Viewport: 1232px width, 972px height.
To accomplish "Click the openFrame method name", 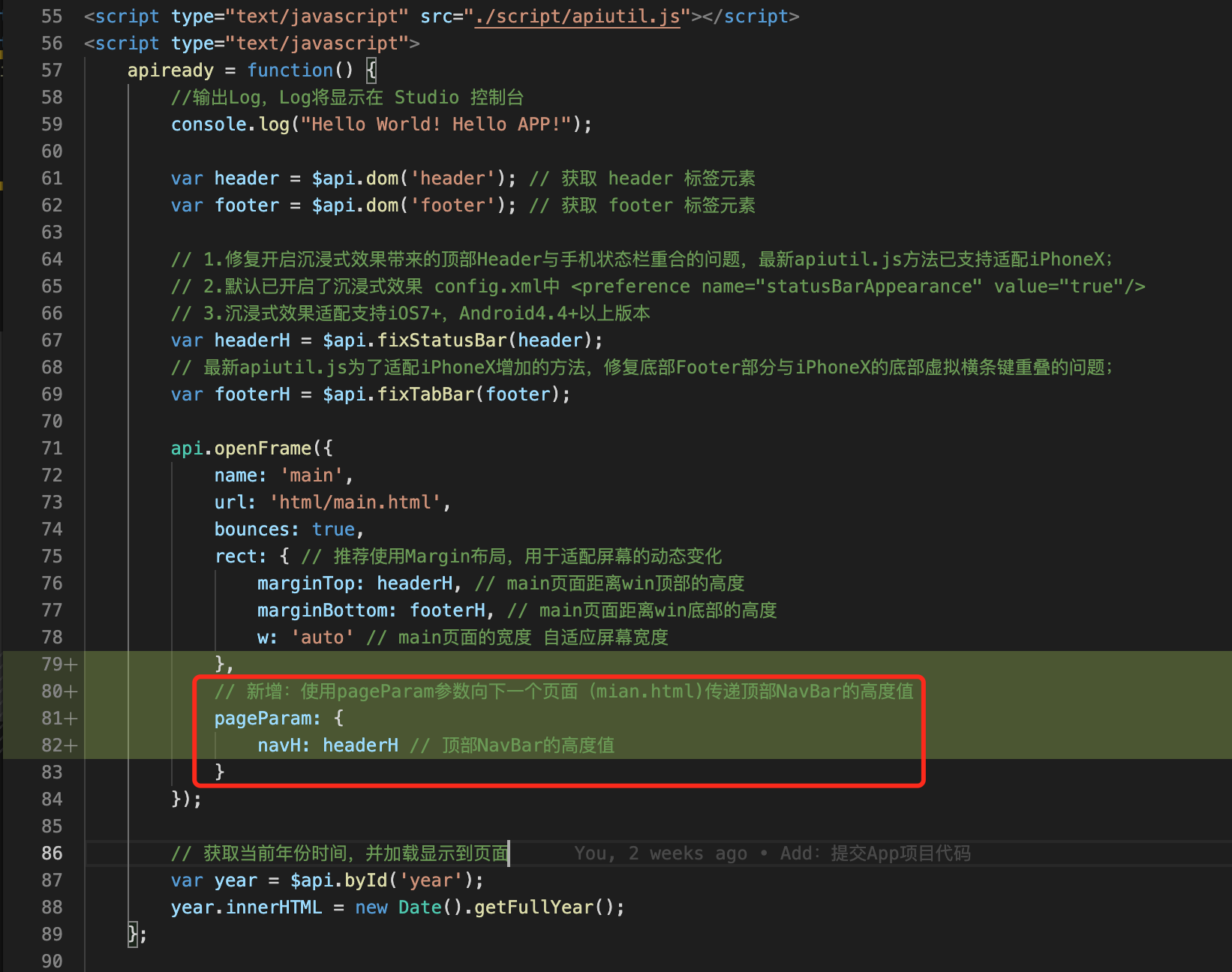I will [263, 448].
